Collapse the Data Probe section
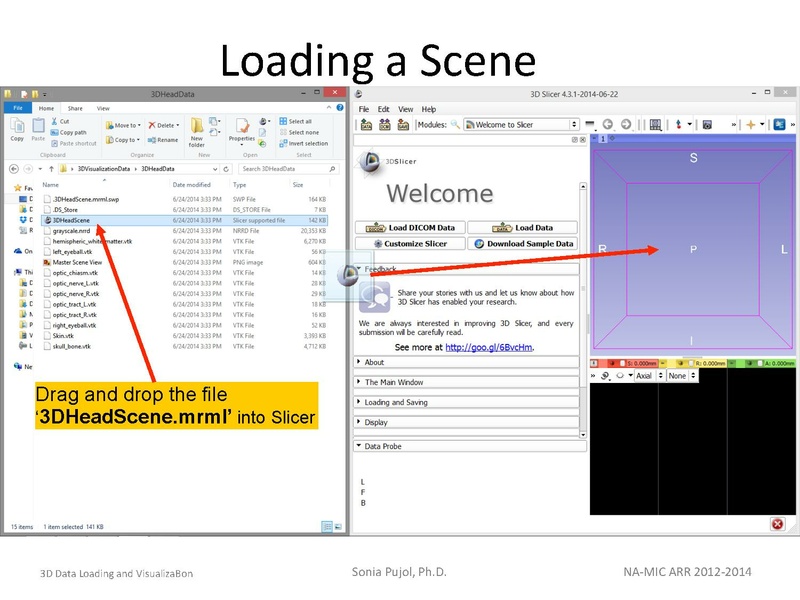 470,446
